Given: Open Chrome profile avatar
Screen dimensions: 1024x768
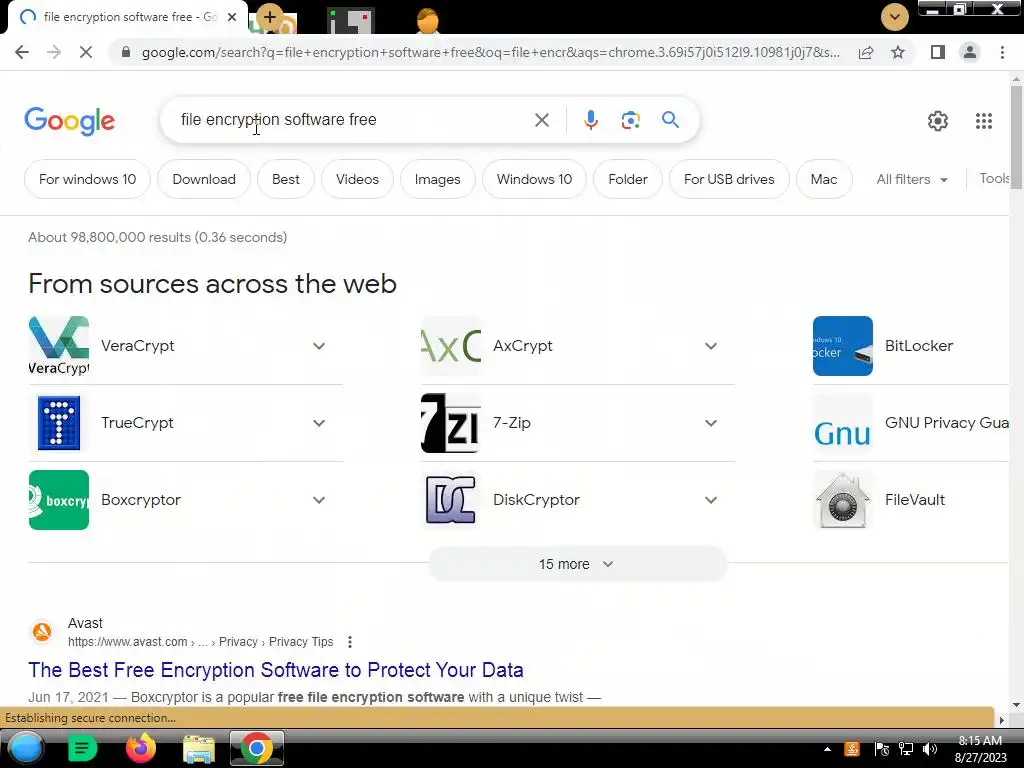Looking at the screenshot, I should pos(970,52).
